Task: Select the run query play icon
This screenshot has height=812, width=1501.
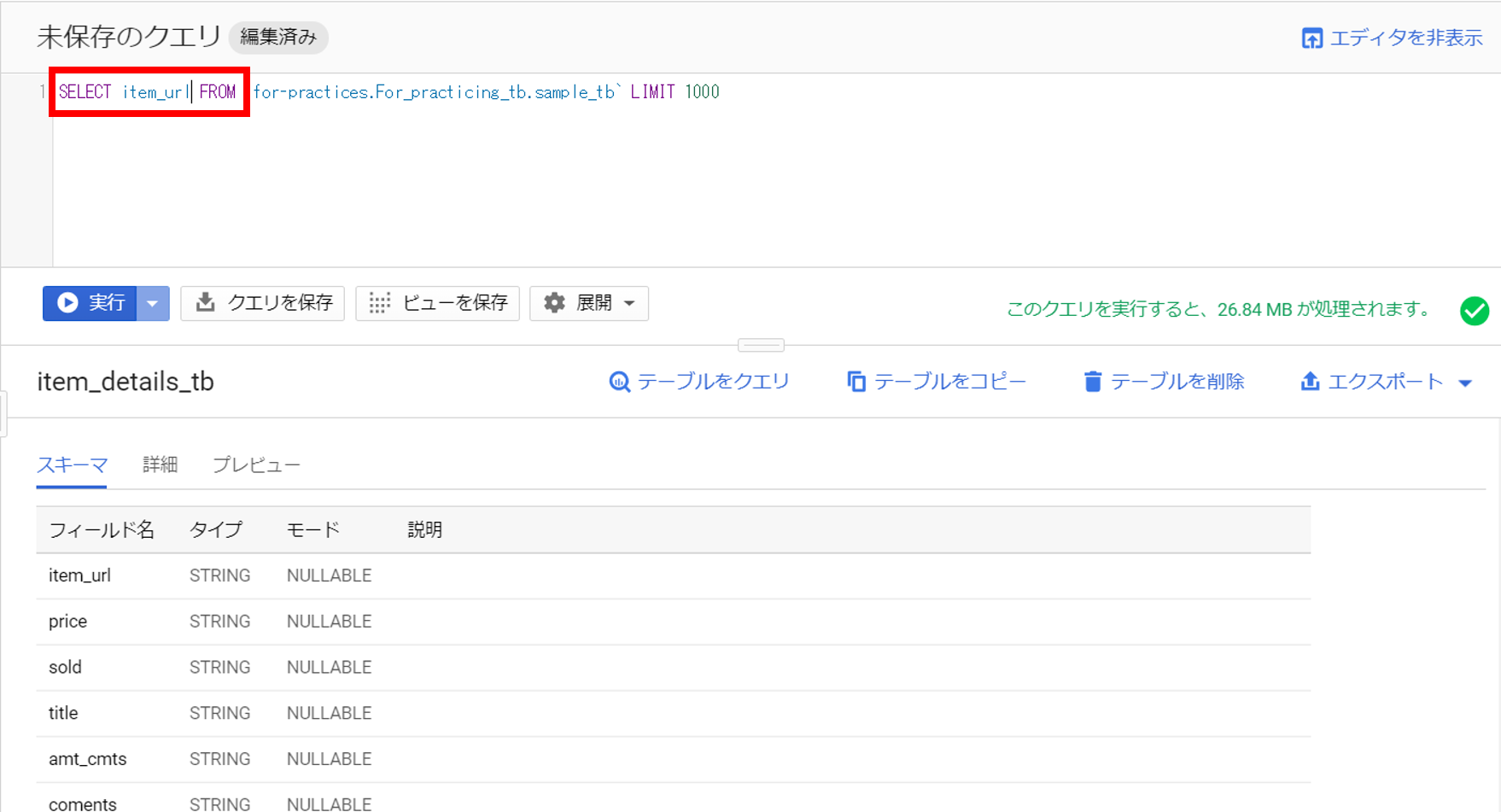Action: tap(67, 303)
